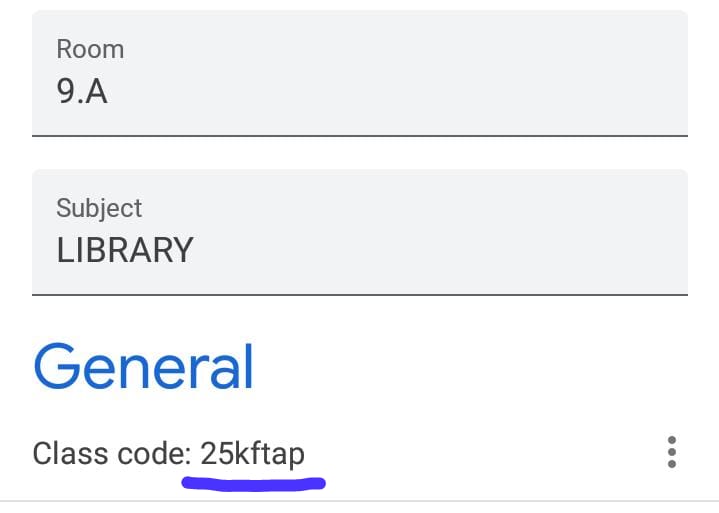This screenshot has width=719, height=513.
Task: Click the bottom border line of Room field
Action: 360,136
